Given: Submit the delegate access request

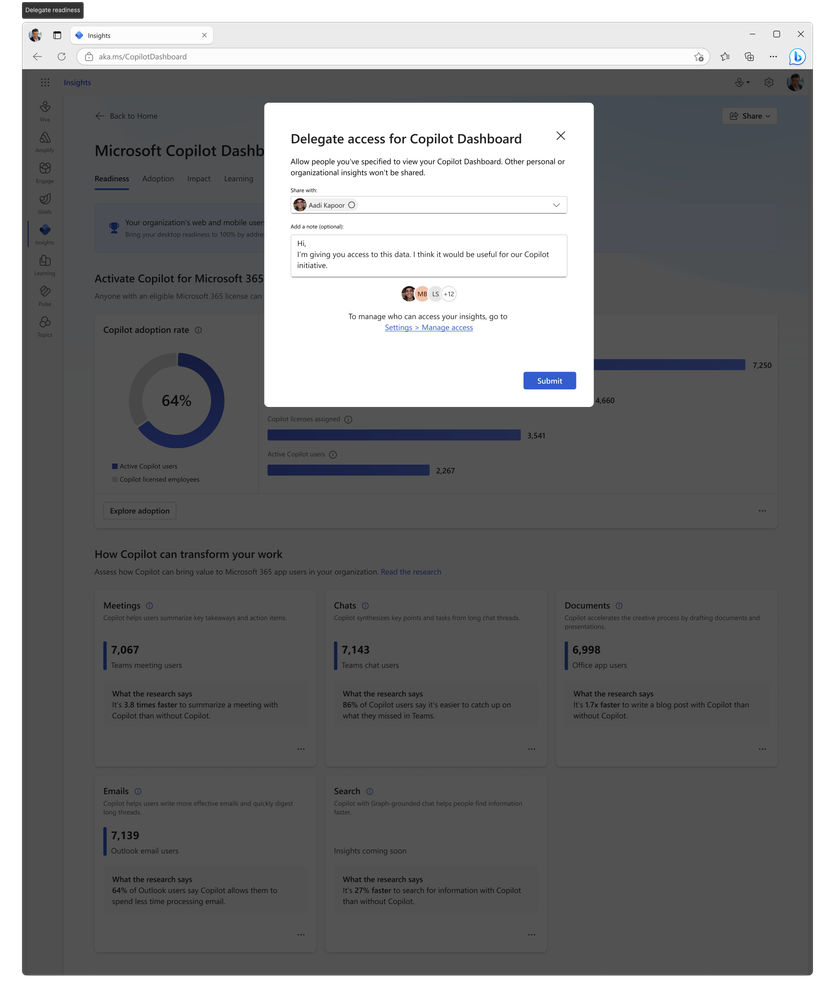Looking at the screenshot, I should click(549, 380).
